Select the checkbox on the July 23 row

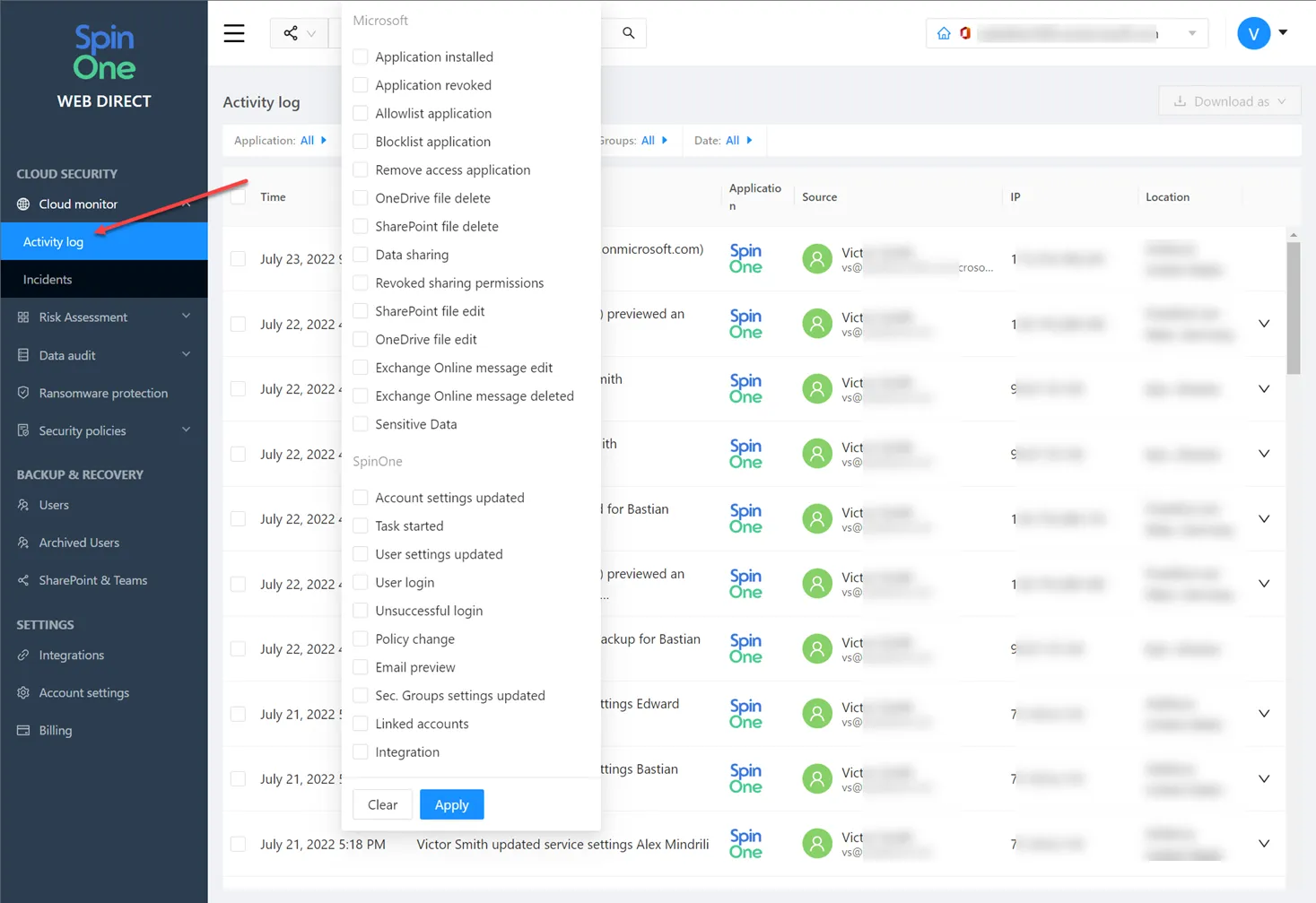click(x=238, y=258)
